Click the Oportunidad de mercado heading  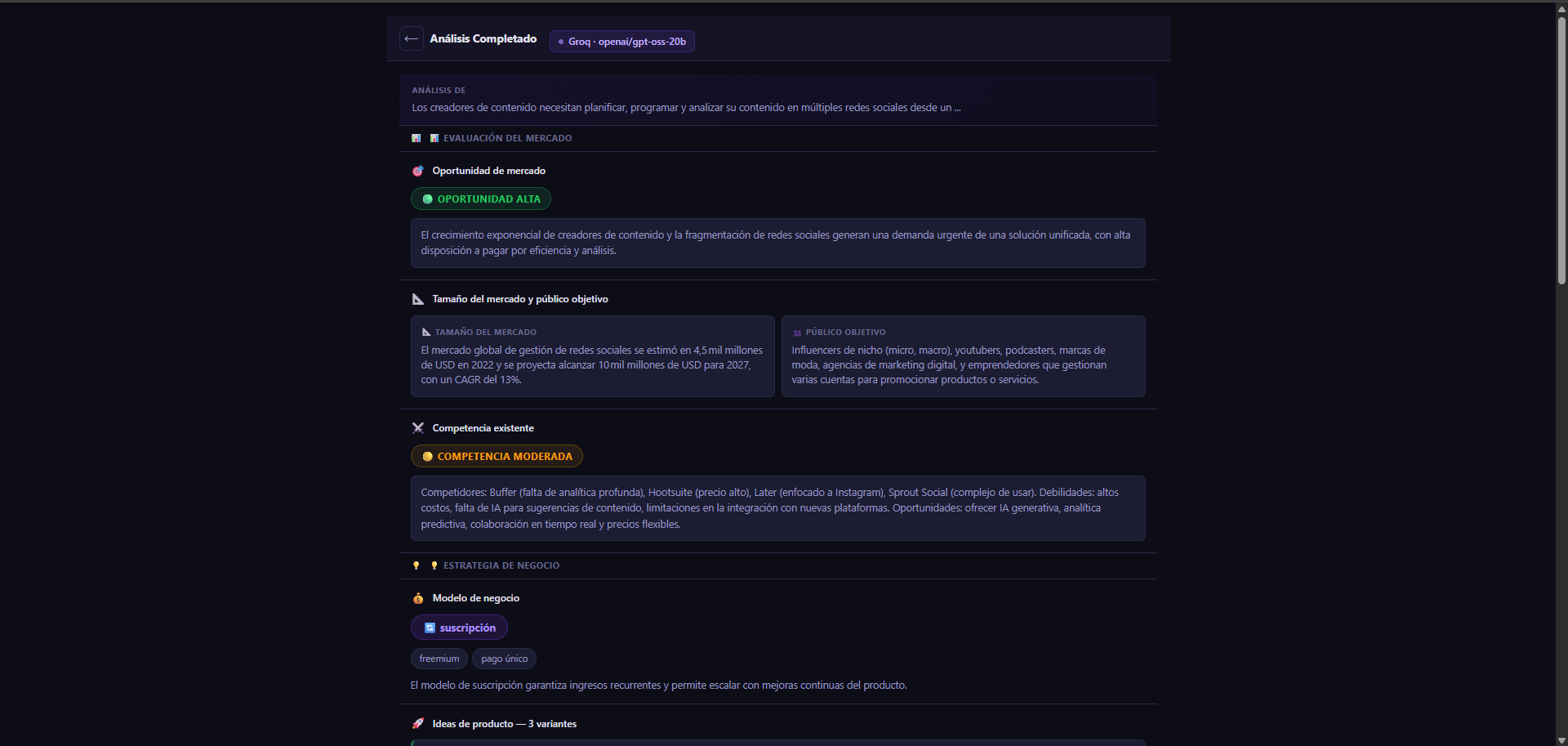click(489, 171)
